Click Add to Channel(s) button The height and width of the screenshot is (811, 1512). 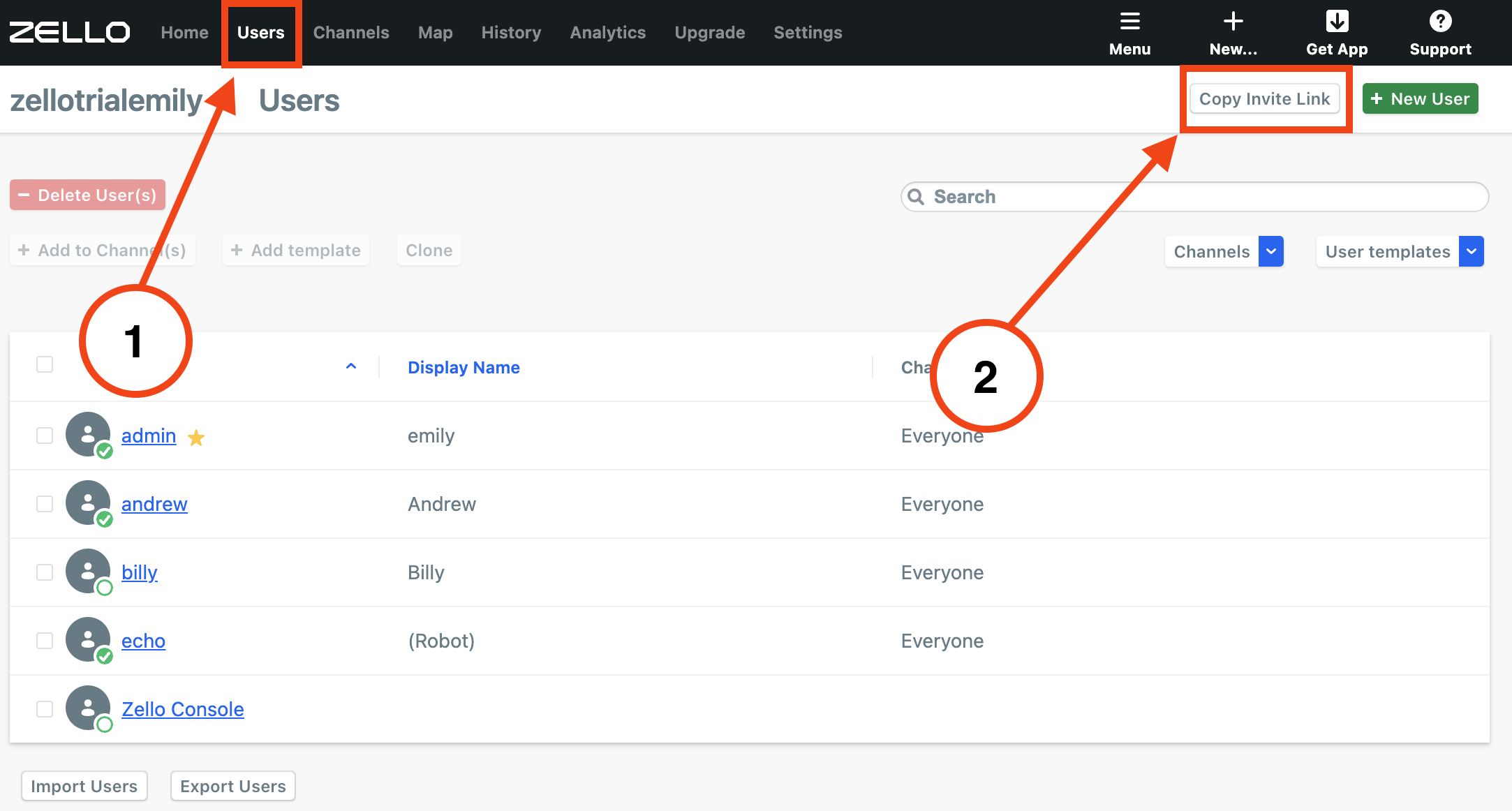[x=102, y=251]
